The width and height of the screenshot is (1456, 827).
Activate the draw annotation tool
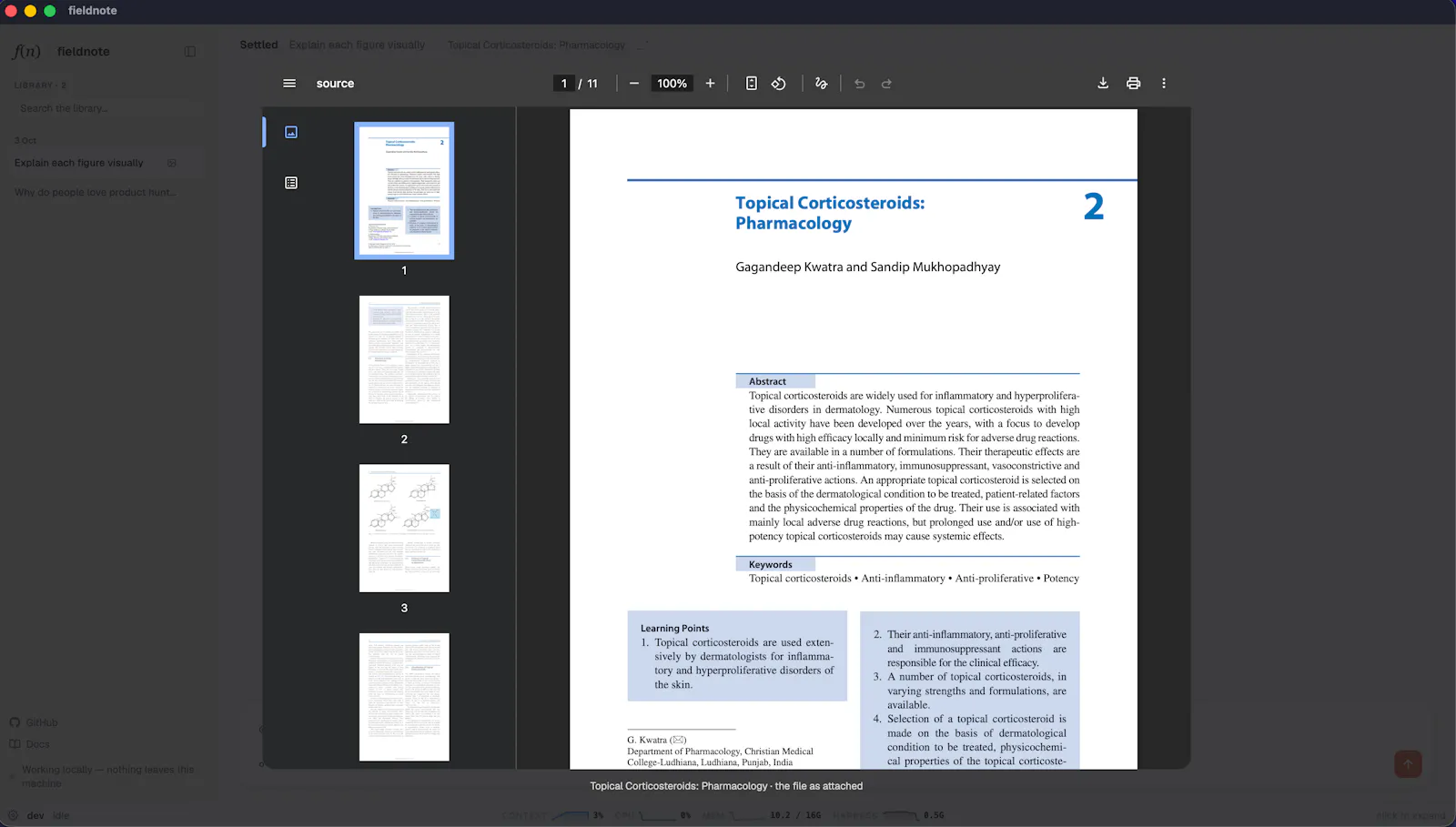pos(822,84)
